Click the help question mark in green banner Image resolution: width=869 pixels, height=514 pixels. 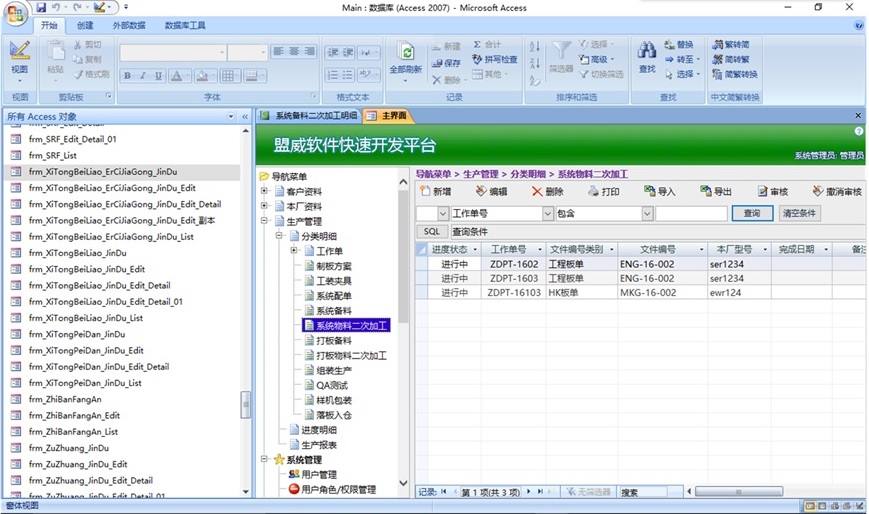click(858, 131)
